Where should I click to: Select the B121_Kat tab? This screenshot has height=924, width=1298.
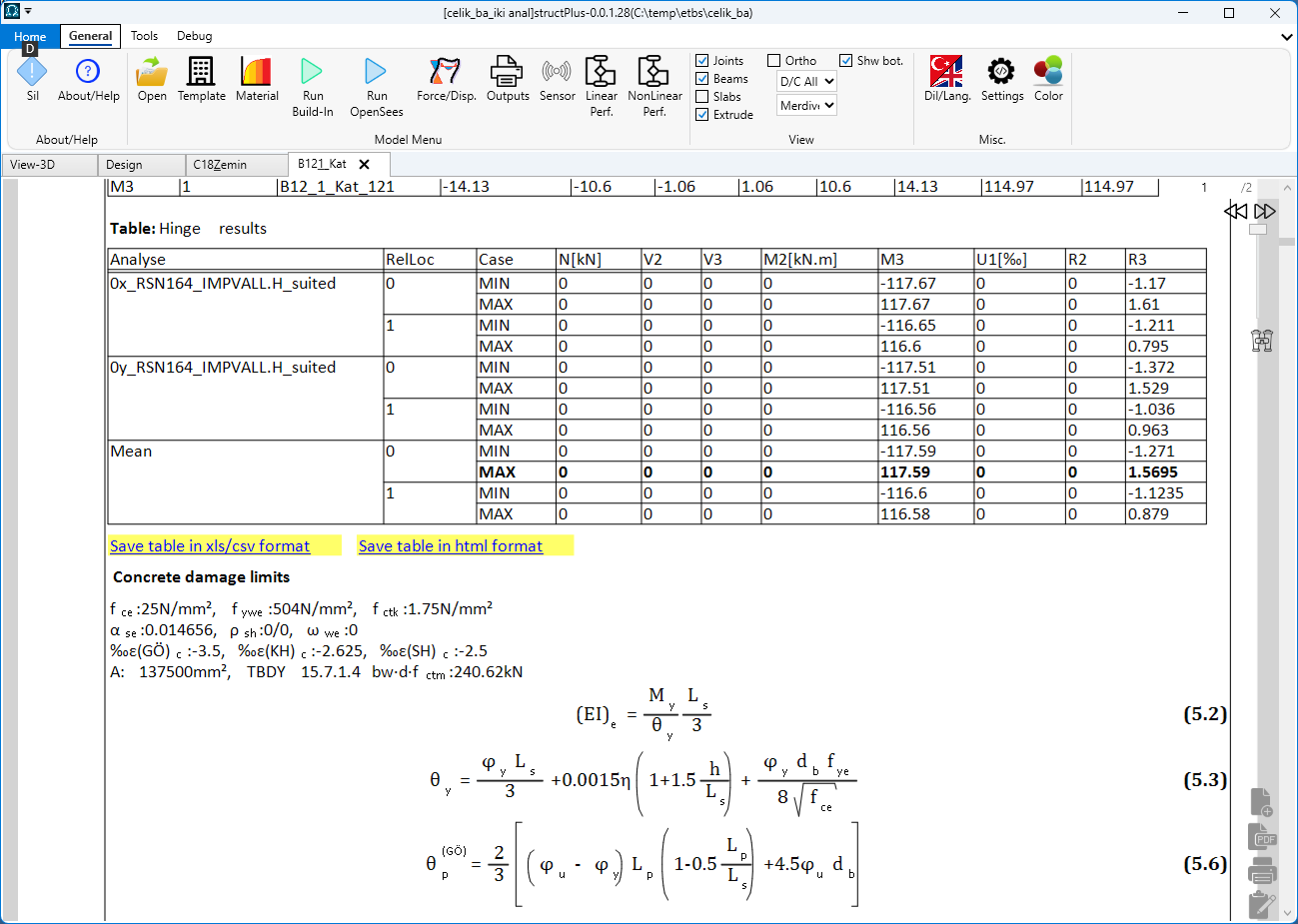click(322, 164)
